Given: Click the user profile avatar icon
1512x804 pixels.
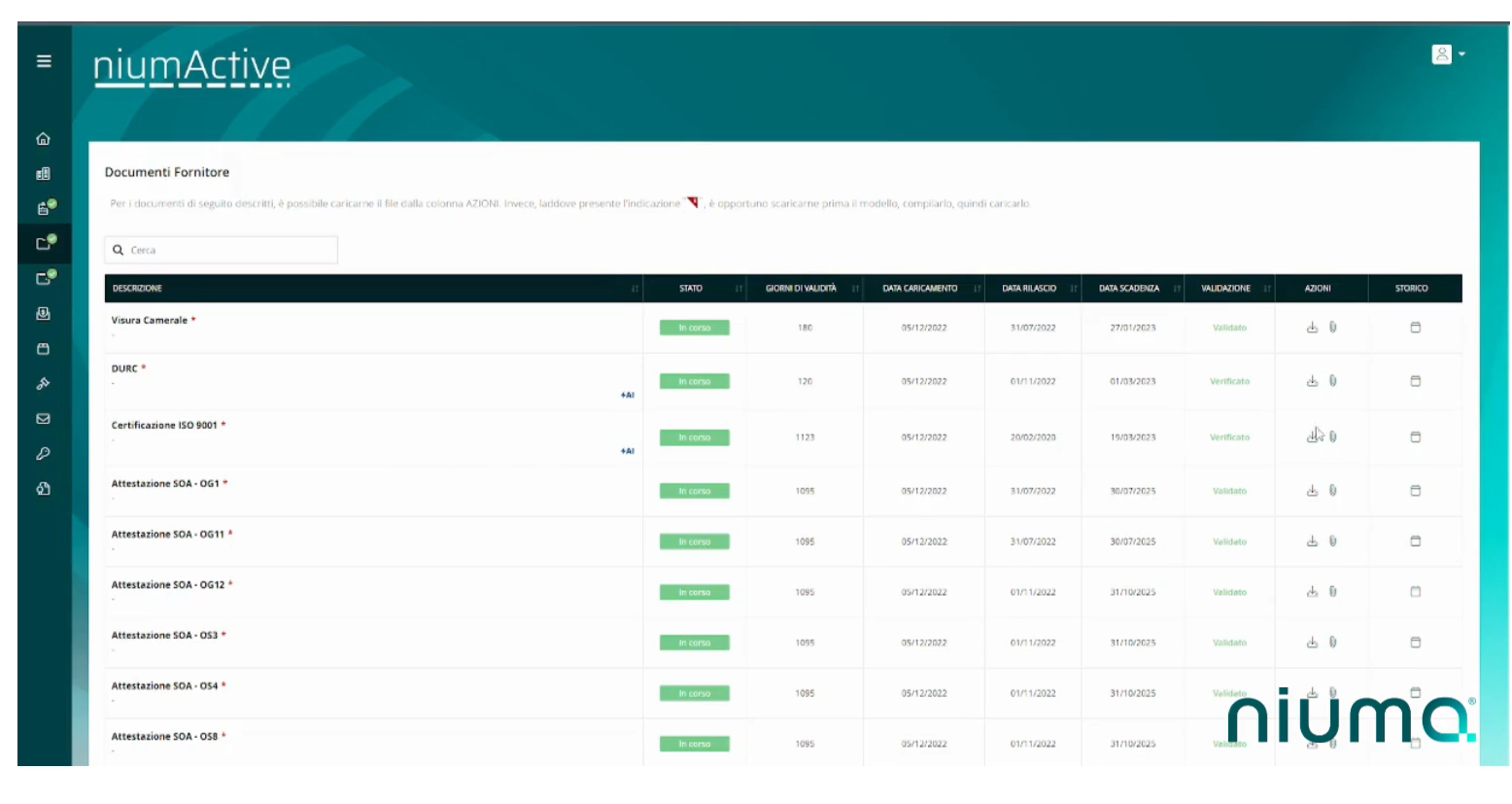Looking at the screenshot, I should pos(1441,54).
